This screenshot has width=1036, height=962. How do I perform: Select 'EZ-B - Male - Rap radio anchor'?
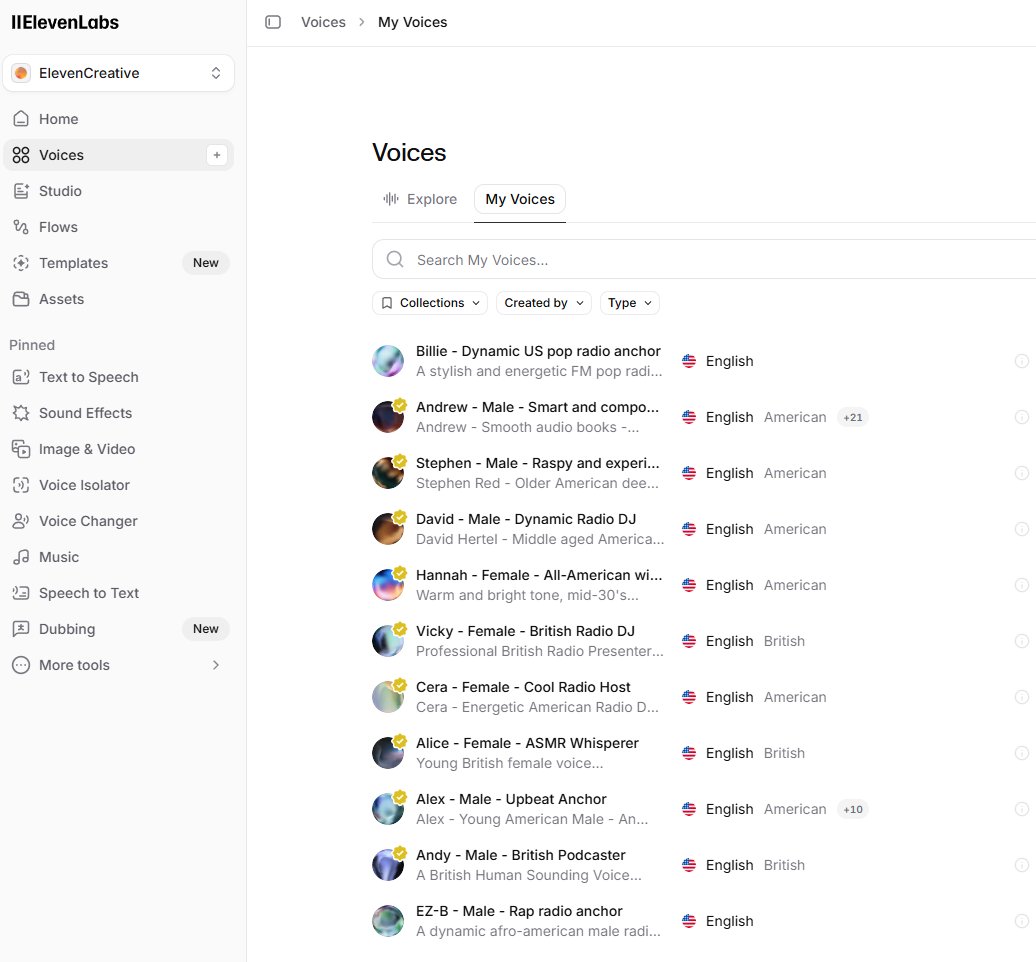point(519,911)
